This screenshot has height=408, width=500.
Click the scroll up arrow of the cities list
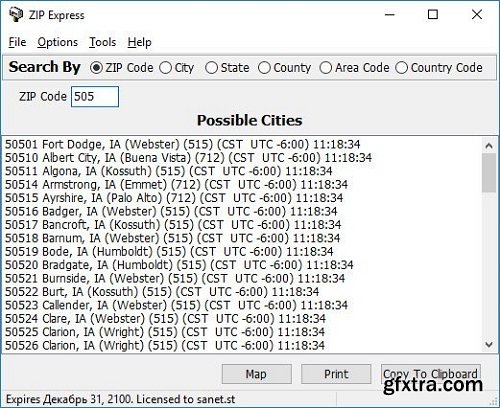pos(489,145)
